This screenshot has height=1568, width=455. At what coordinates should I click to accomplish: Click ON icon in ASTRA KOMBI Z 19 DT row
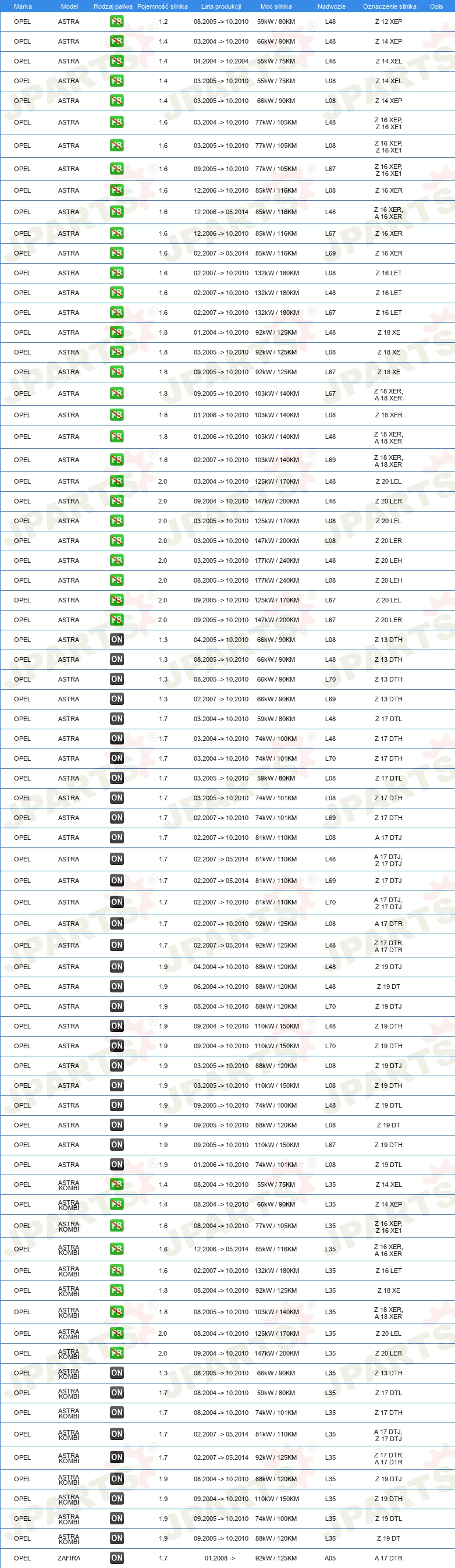[x=117, y=1538]
